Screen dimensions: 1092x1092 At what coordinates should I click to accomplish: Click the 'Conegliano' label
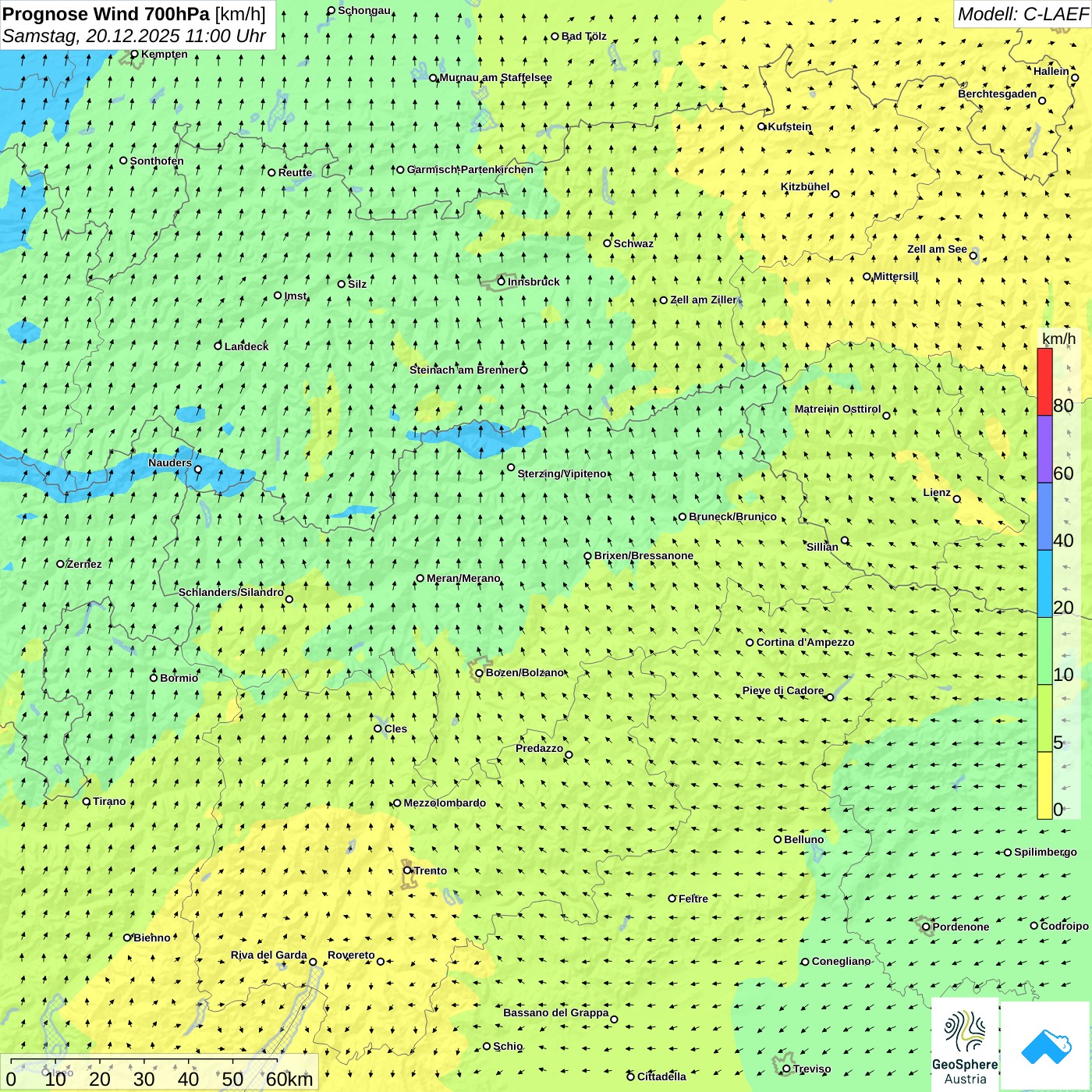tap(842, 961)
